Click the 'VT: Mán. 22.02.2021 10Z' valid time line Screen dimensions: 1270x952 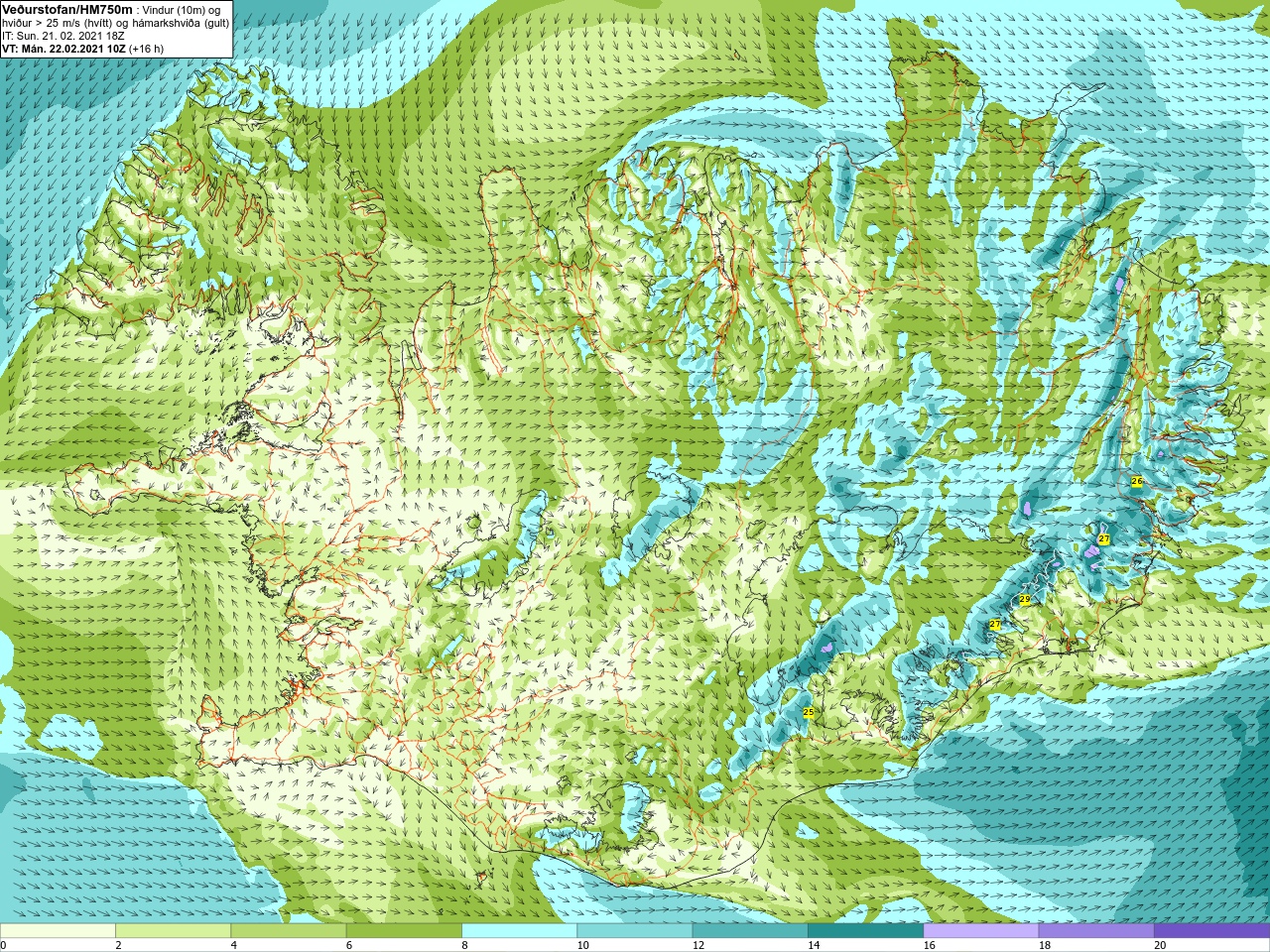click(x=63, y=48)
